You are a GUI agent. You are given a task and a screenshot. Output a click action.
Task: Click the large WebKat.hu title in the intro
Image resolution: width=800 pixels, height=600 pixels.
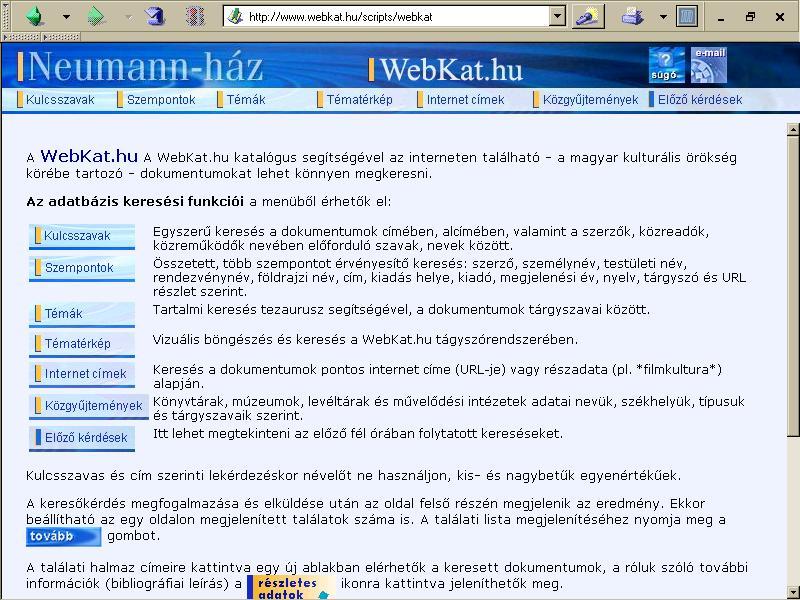[89, 156]
